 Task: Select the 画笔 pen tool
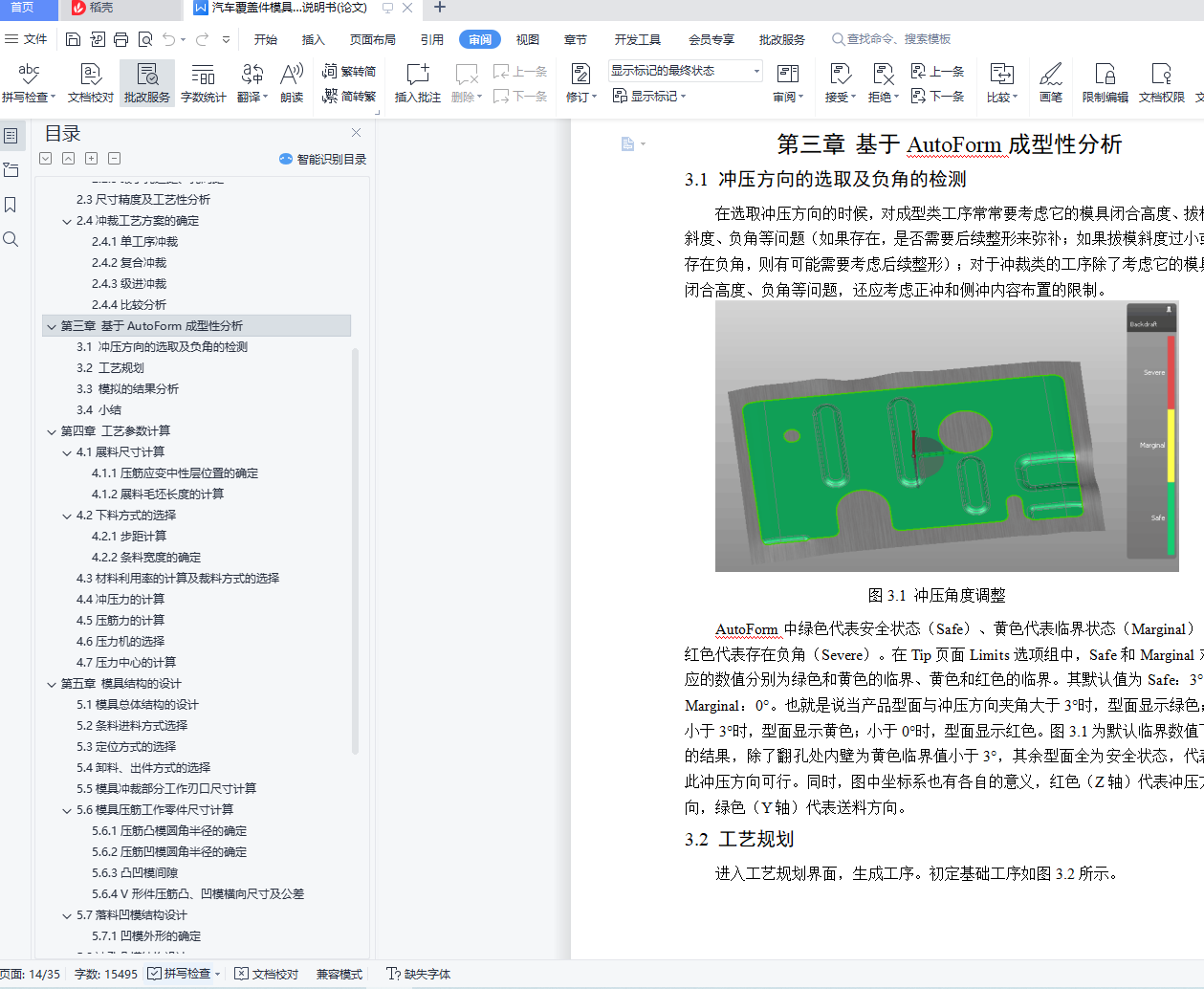[x=1051, y=82]
